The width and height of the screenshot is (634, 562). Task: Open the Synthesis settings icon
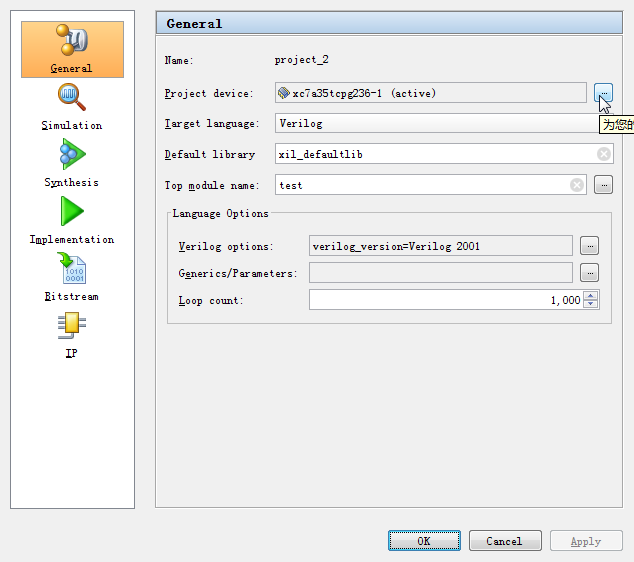pos(72,163)
